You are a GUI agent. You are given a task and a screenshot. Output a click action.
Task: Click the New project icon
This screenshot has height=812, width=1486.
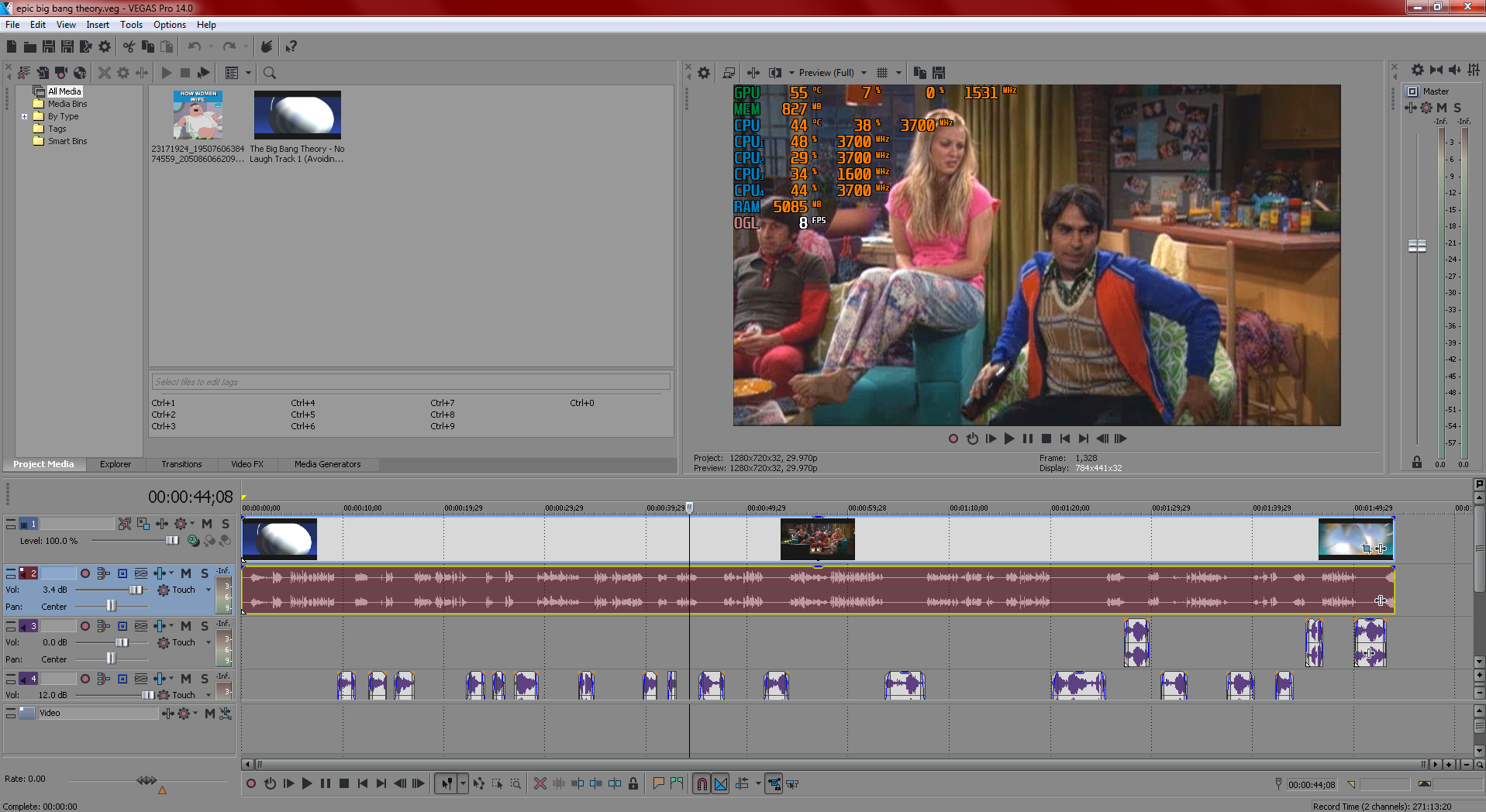point(12,46)
